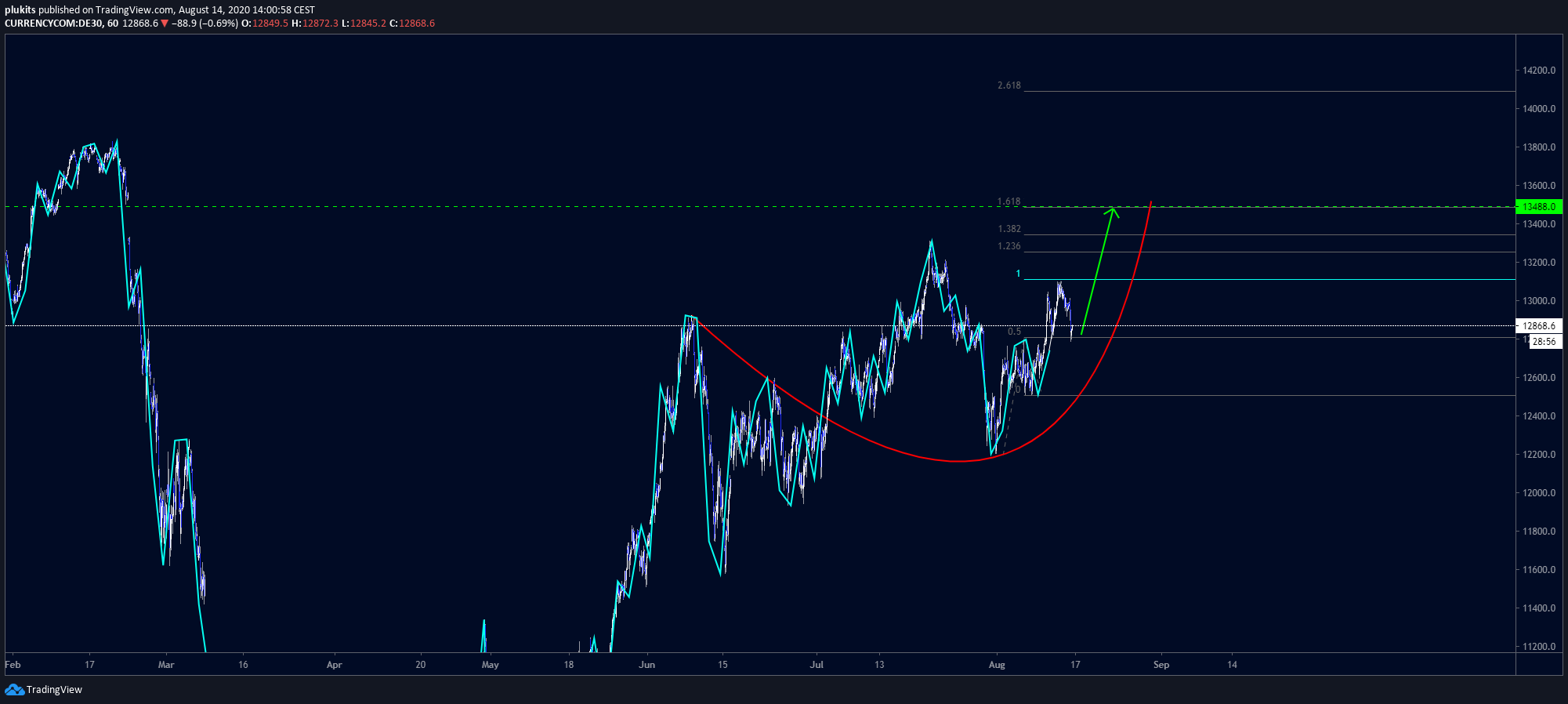Click the 13200.0 price axis value

[1539, 263]
